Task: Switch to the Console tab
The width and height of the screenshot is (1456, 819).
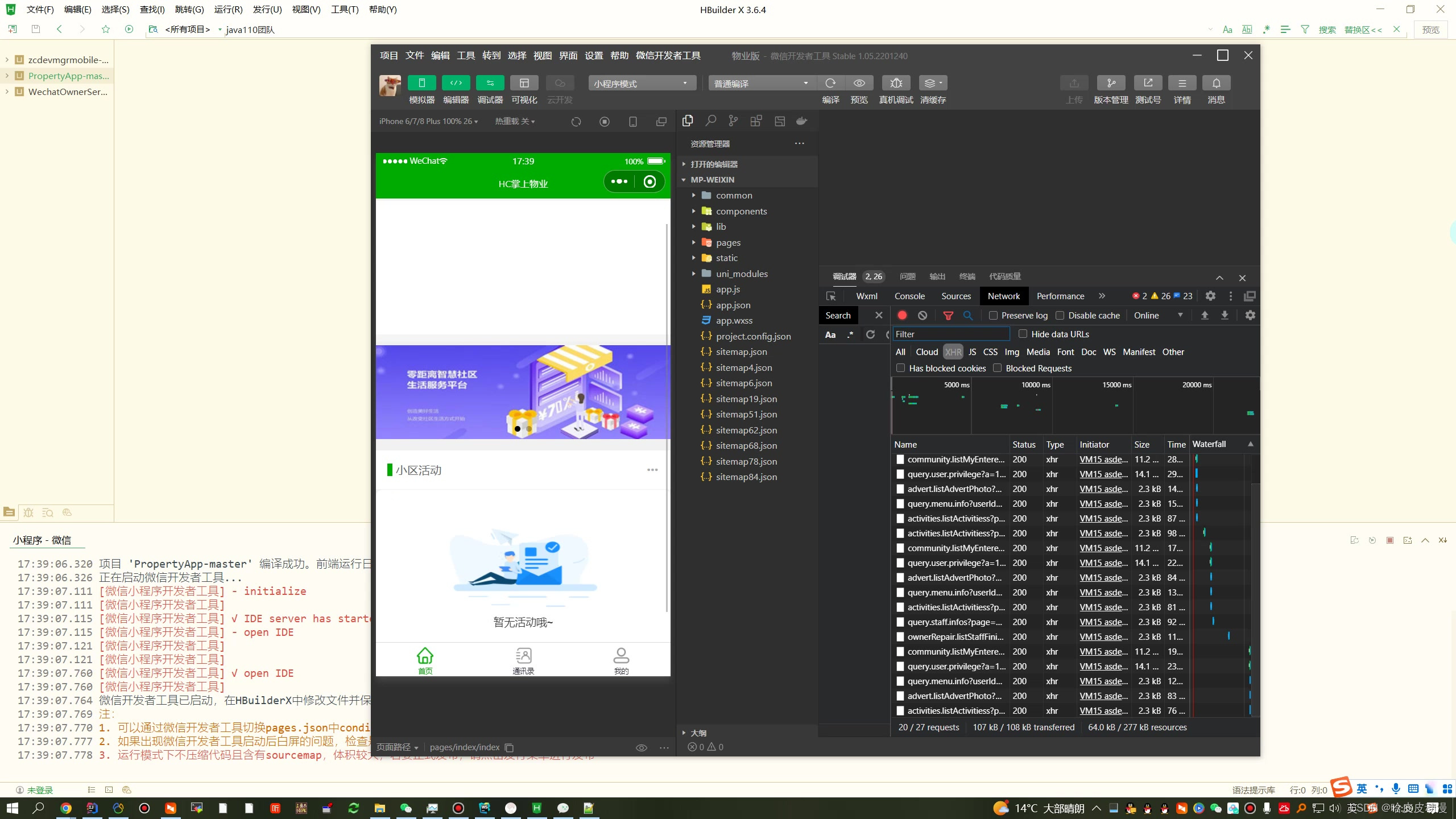Action: pyautogui.click(x=909, y=296)
